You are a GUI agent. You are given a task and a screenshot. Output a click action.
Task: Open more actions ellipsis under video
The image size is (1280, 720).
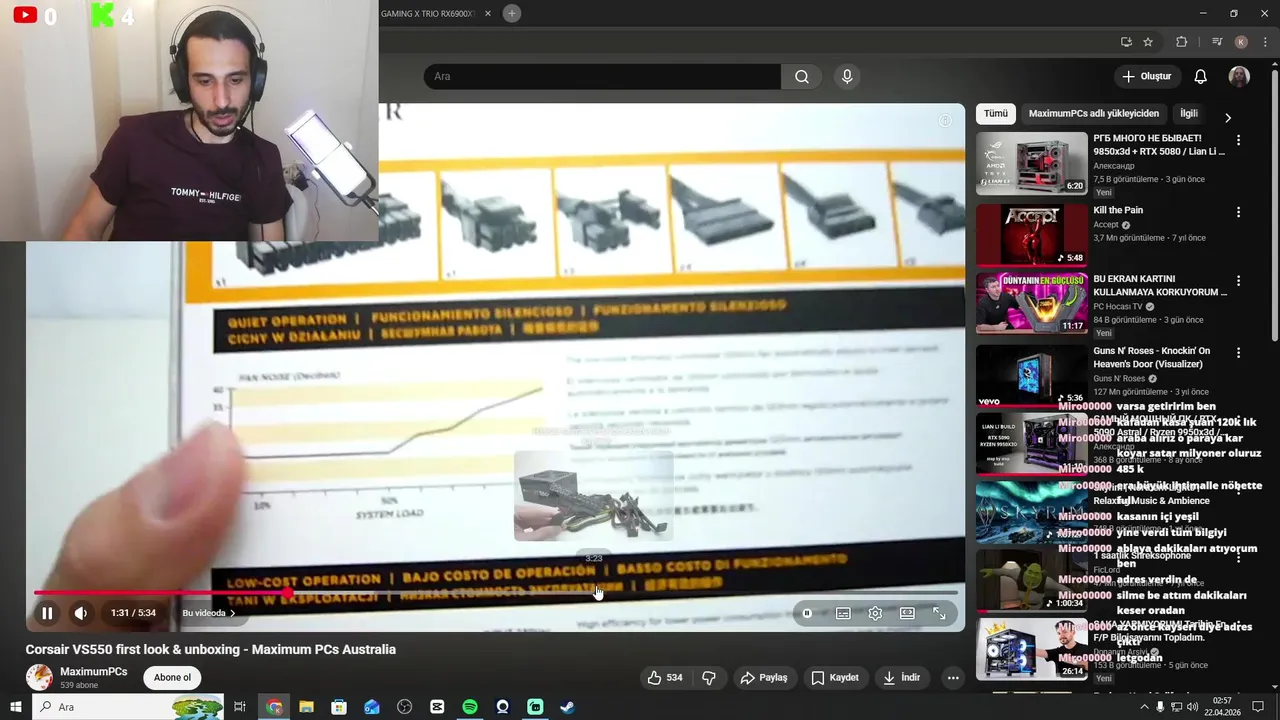953,678
